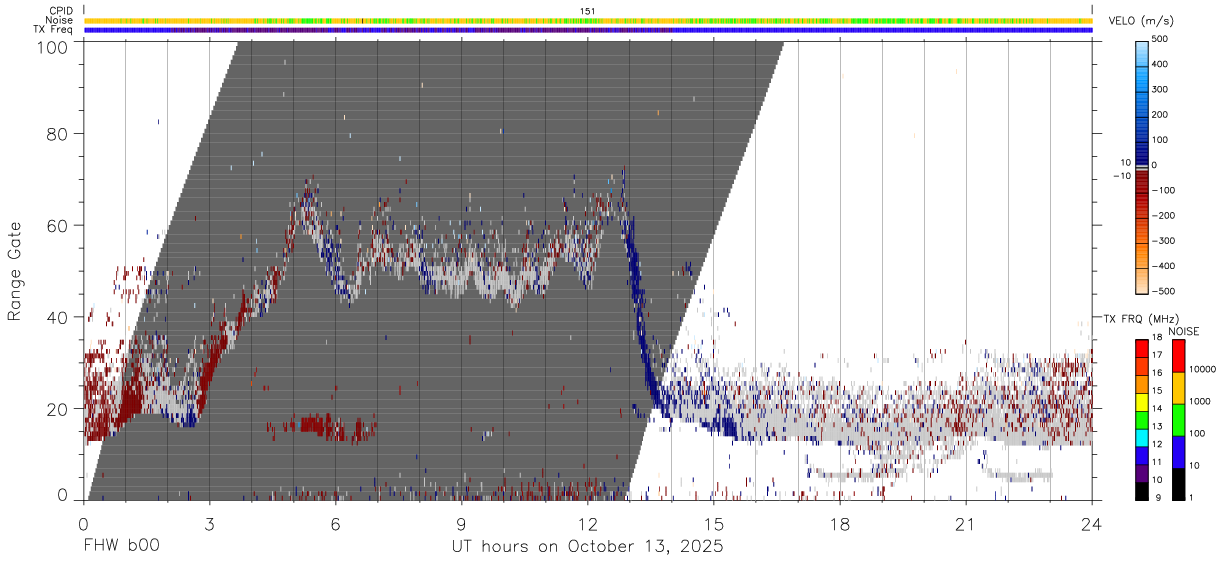This screenshot has width=1228, height=567.
Task: Click the 12 tick on the UT hours axis
Action: pyautogui.click(x=587, y=523)
